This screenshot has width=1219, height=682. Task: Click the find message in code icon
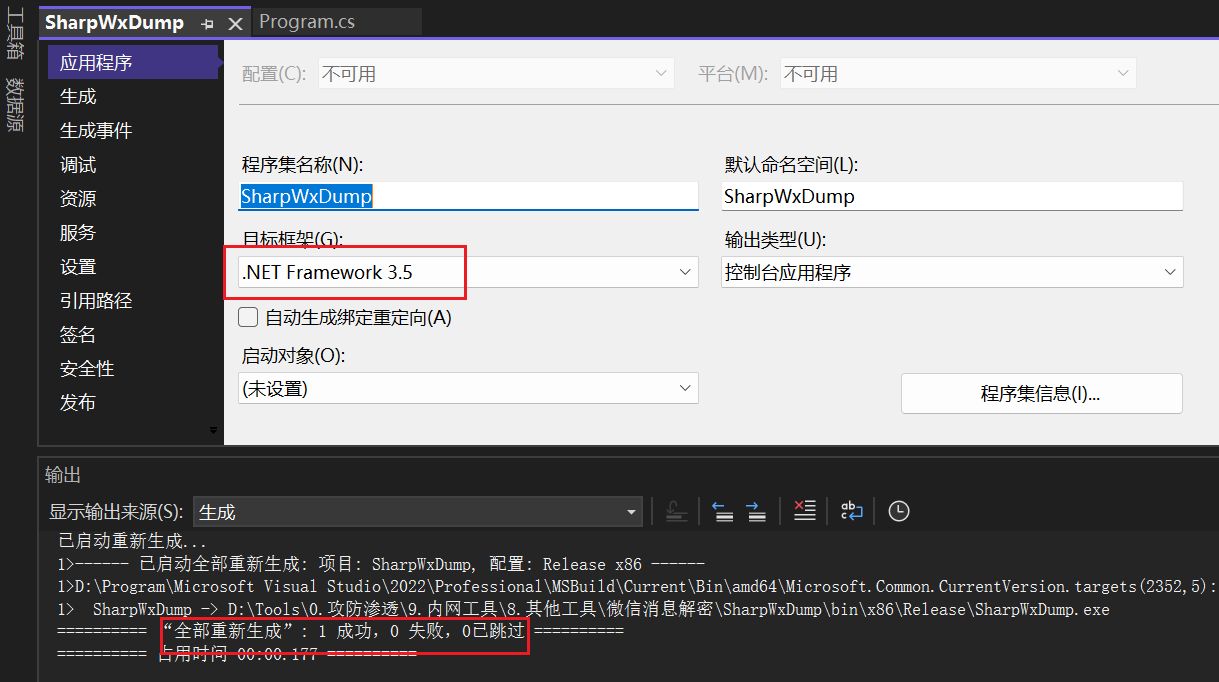(x=677, y=511)
